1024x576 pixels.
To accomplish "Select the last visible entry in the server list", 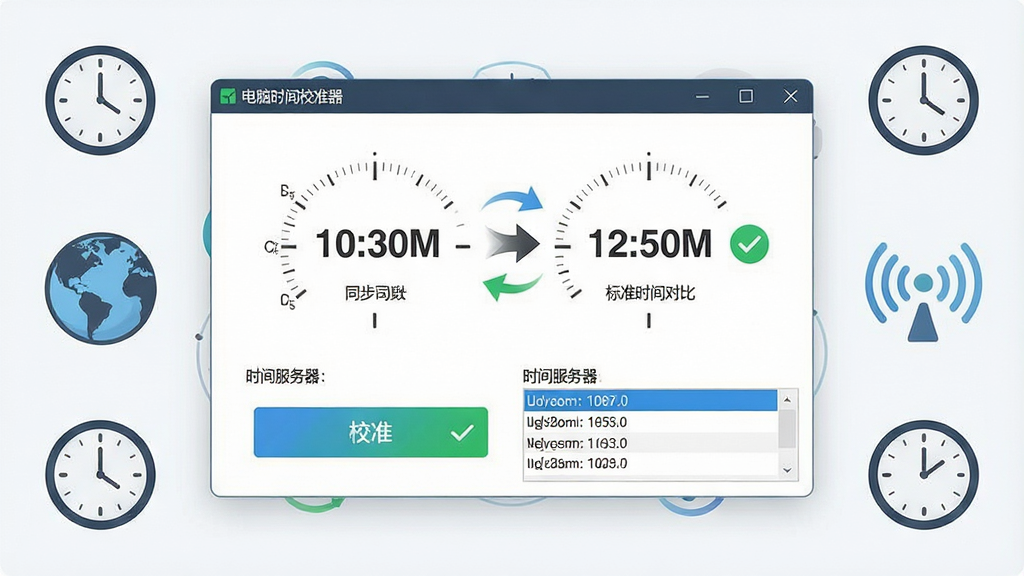I will [x=650, y=464].
